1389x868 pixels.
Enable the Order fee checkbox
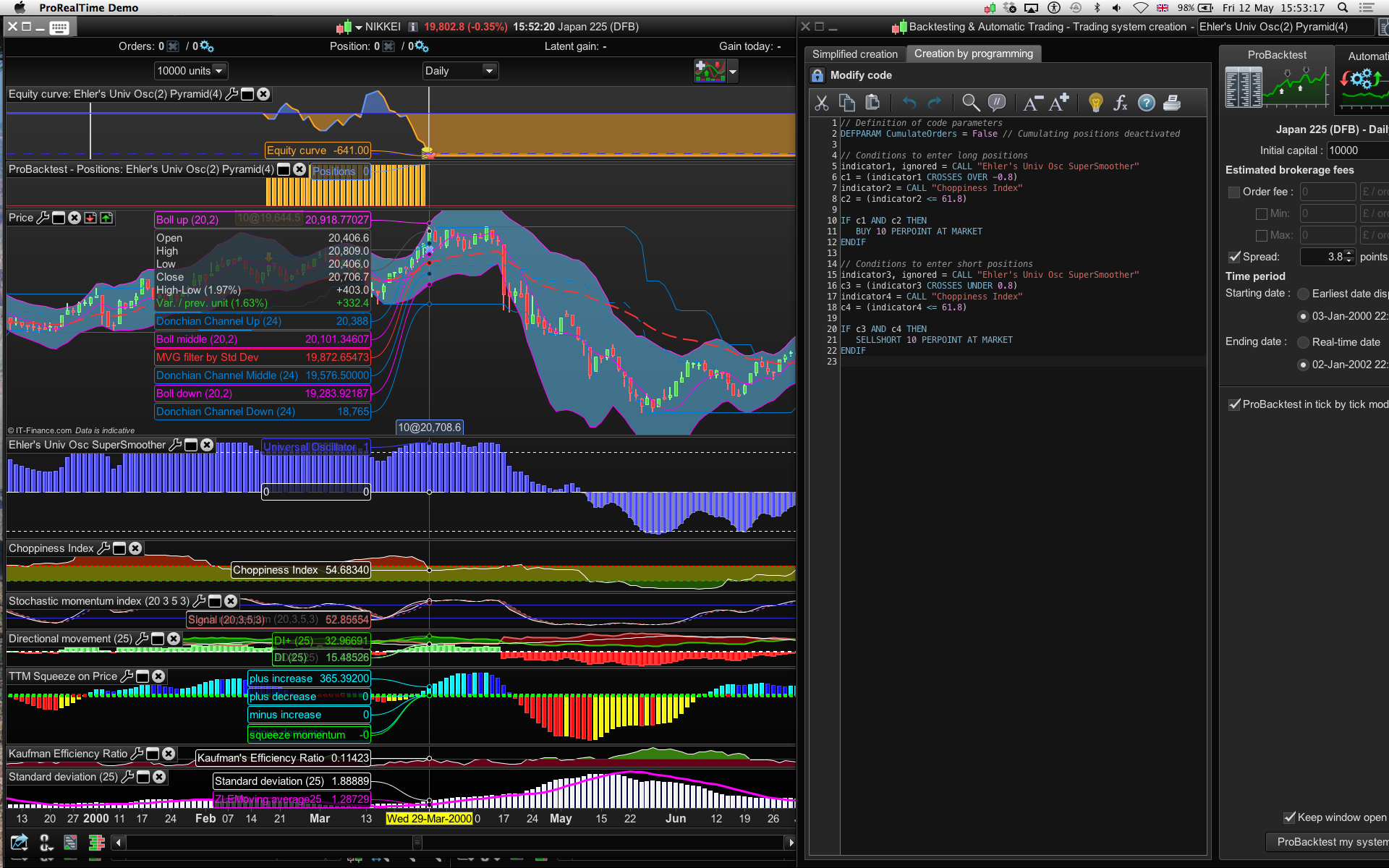[1234, 192]
